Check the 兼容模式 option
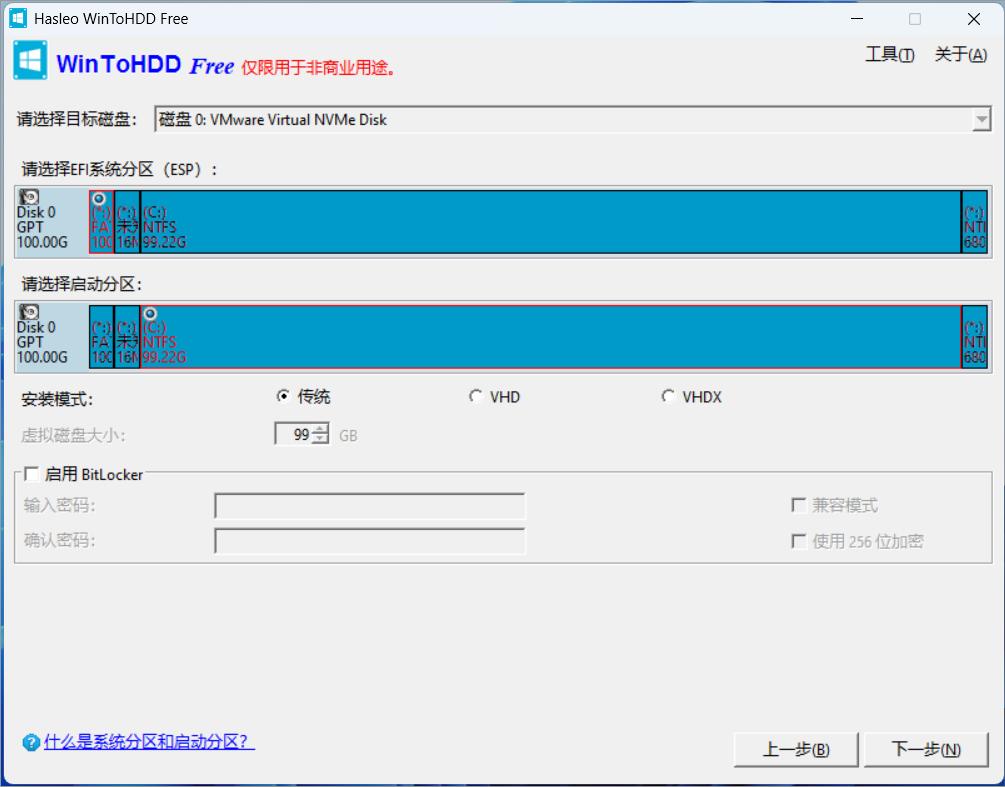The height and width of the screenshot is (787, 1005). point(798,505)
